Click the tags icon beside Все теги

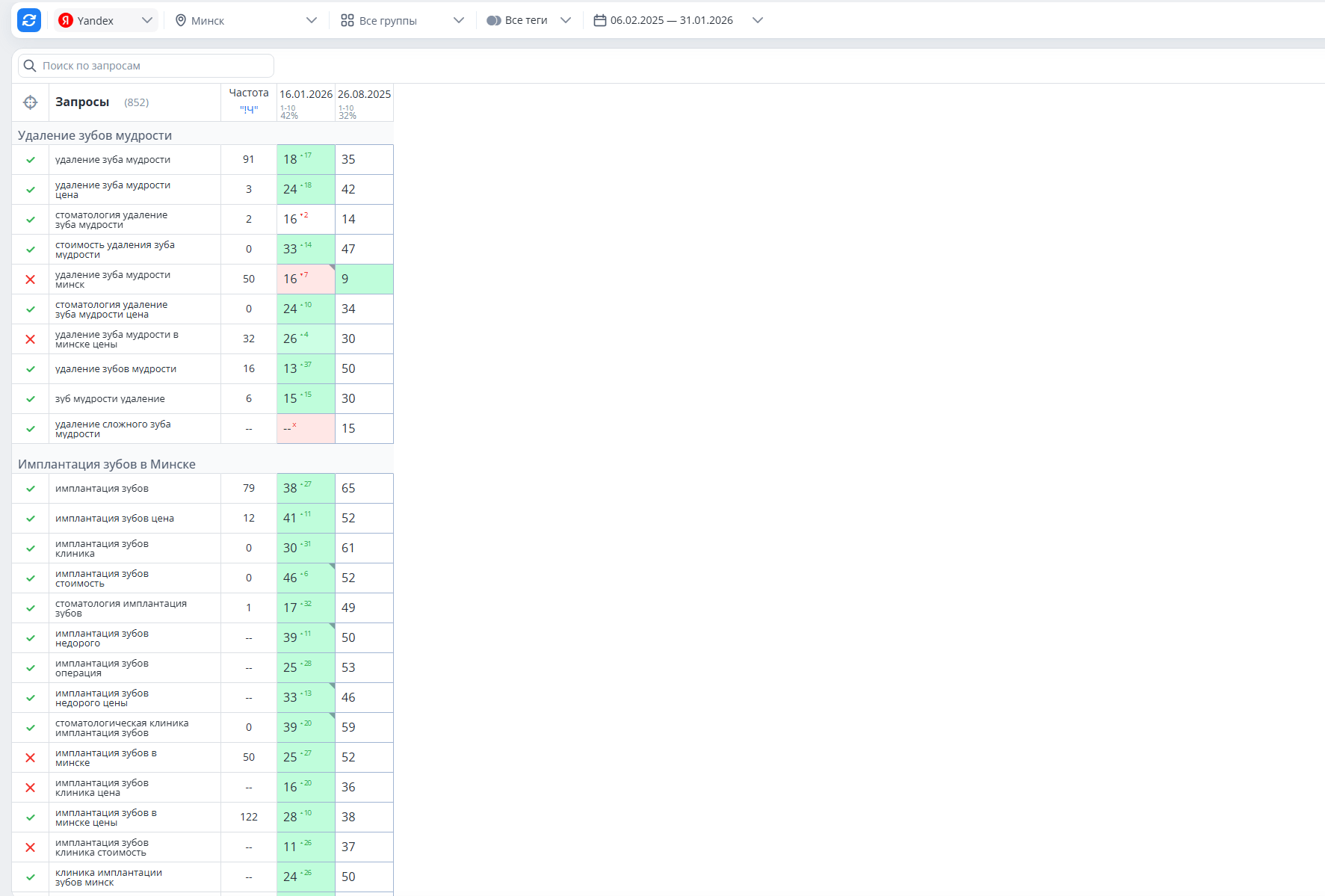(x=493, y=20)
